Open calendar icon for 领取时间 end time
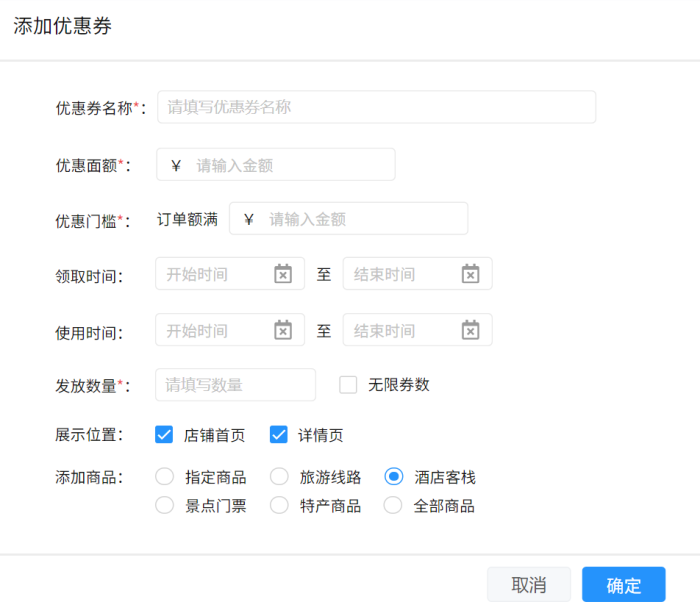 click(x=471, y=274)
